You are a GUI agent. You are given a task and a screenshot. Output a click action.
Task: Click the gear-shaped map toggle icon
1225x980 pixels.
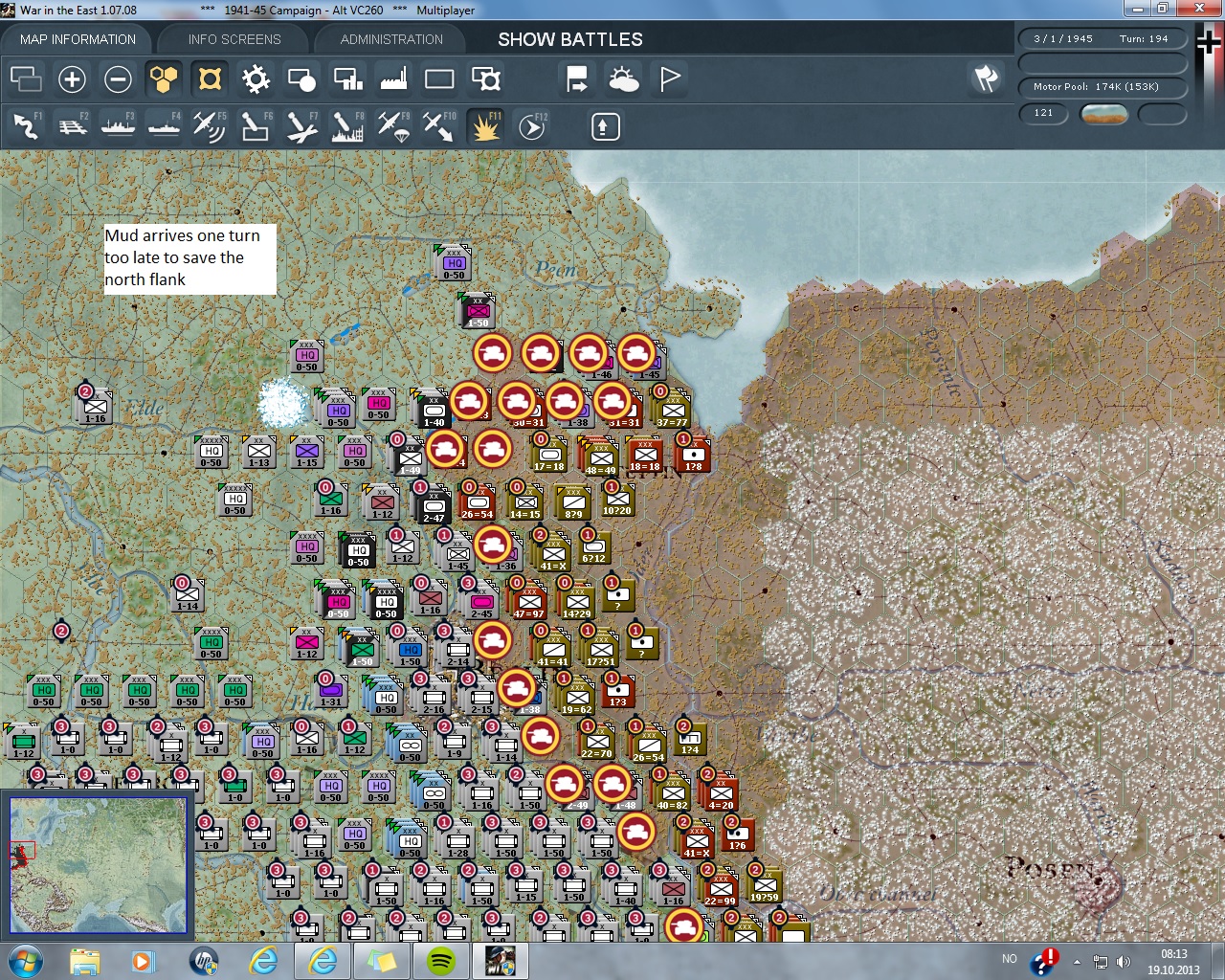pos(256,78)
